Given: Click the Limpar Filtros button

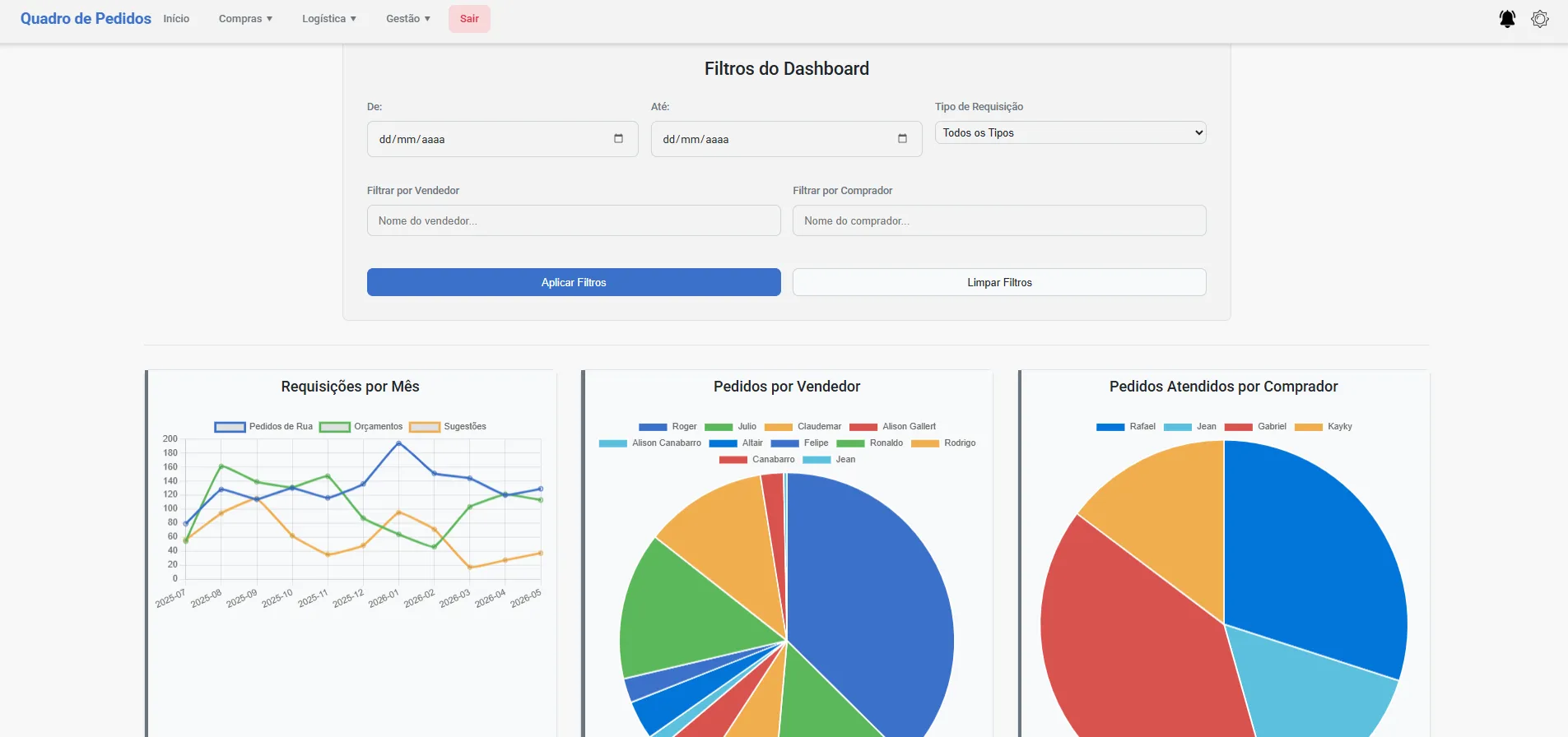Looking at the screenshot, I should 999,282.
